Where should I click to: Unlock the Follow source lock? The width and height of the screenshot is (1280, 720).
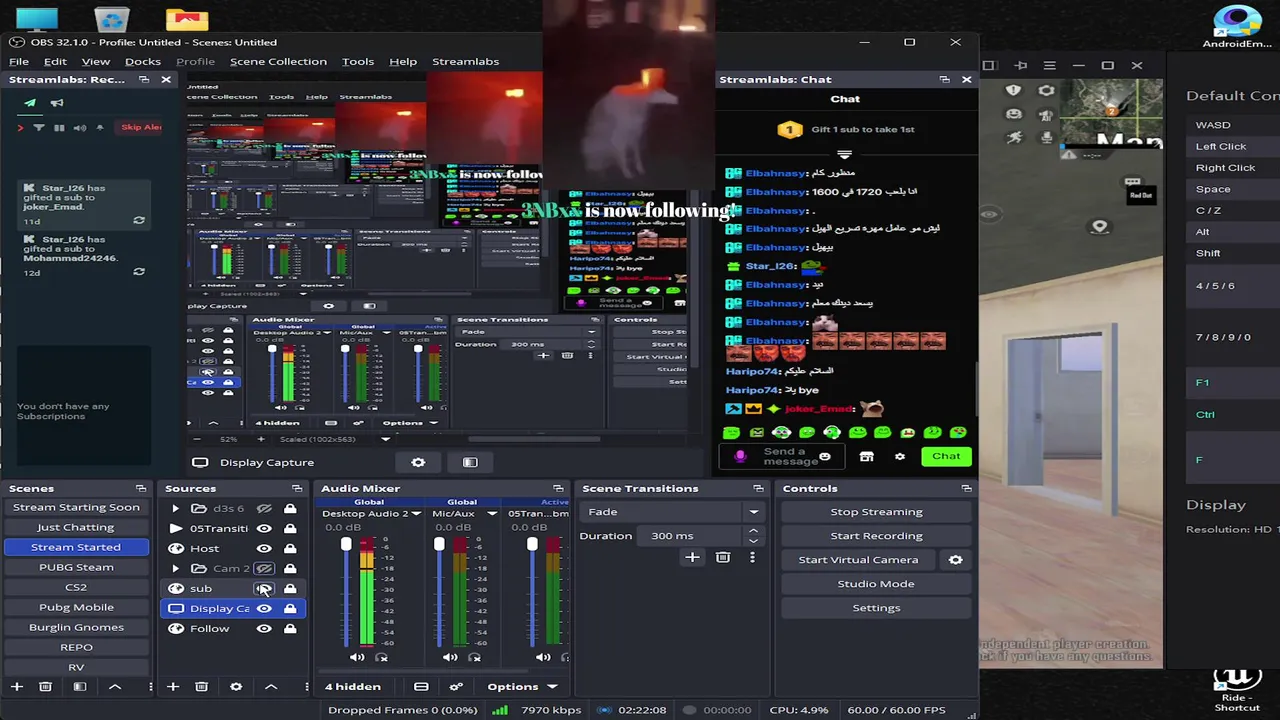point(290,629)
